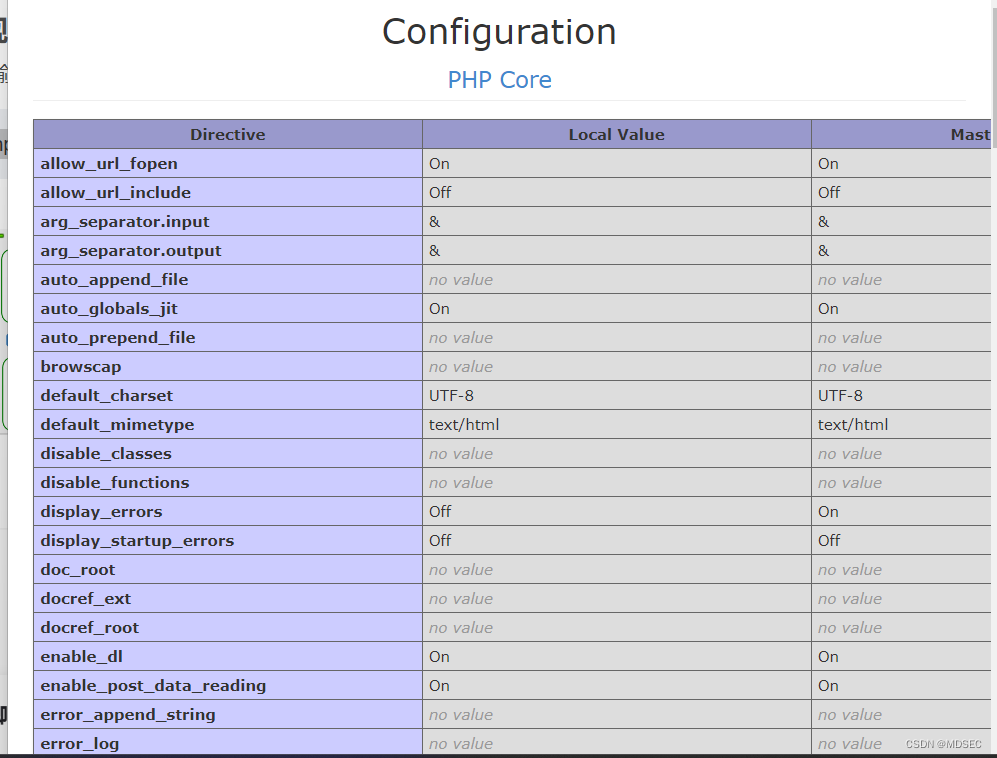
Task: Select the browscap directive name
Action: [81, 367]
